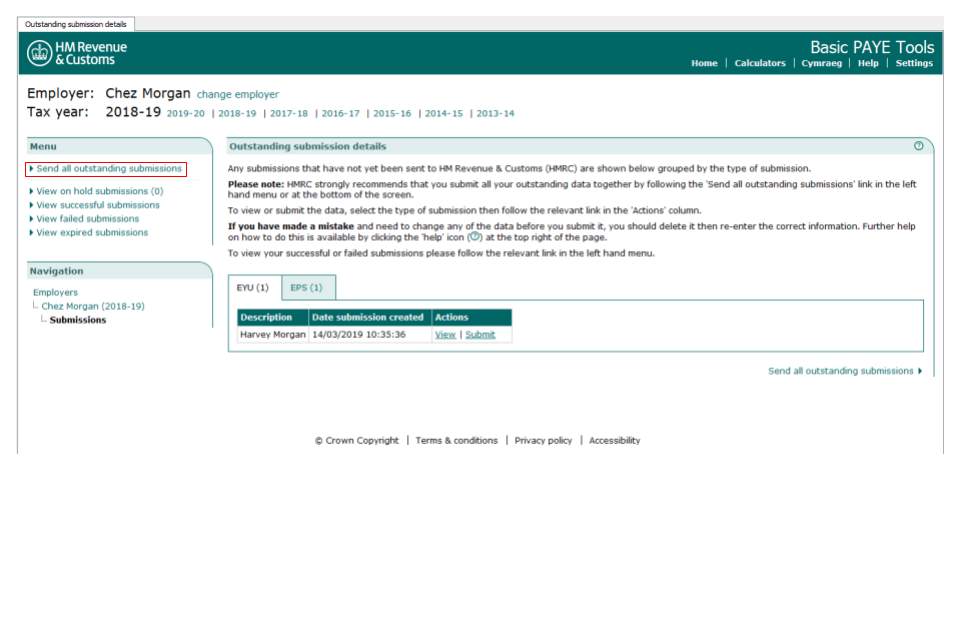The image size is (960, 640).
Task: Open View on hold submissions (0)
Action: pyautogui.click(x=100, y=191)
